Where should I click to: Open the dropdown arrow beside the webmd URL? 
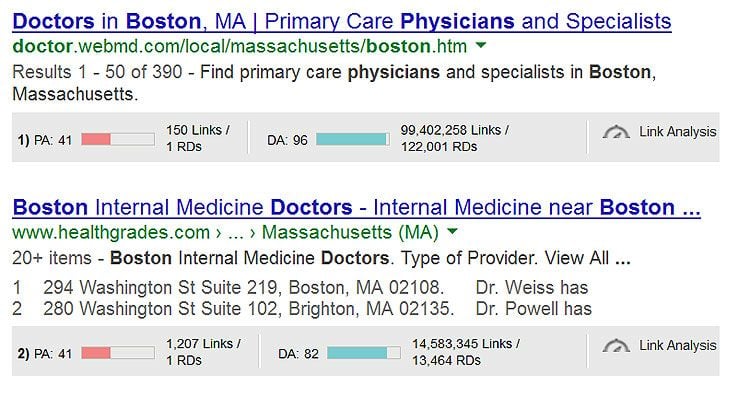(x=481, y=46)
